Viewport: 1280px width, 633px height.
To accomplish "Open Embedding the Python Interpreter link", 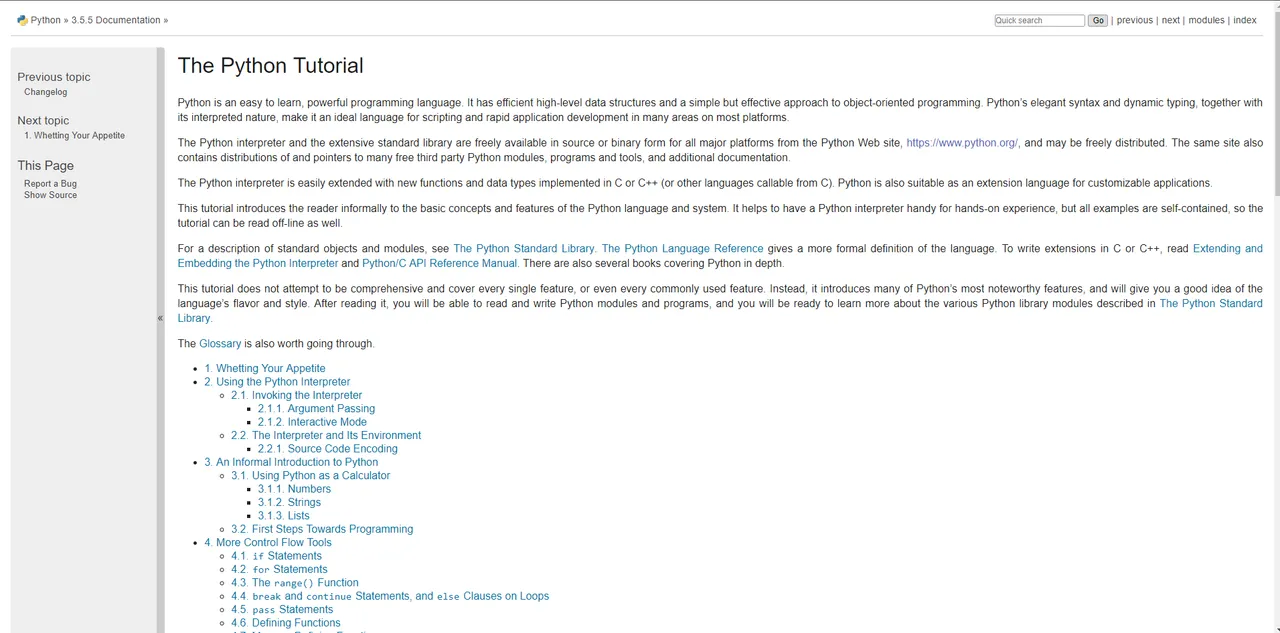I will tap(258, 263).
